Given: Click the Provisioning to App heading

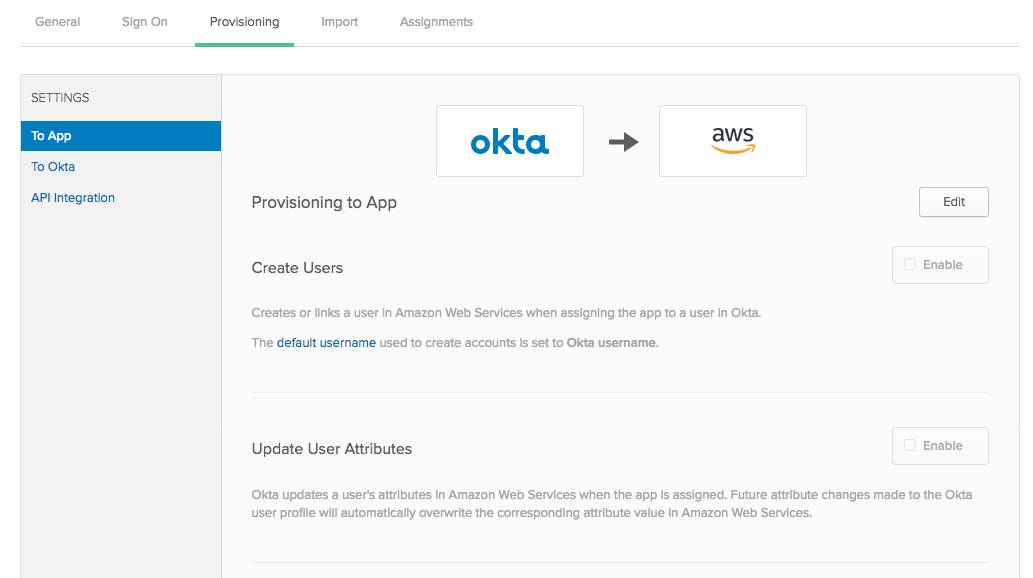Looking at the screenshot, I should (324, 202).
